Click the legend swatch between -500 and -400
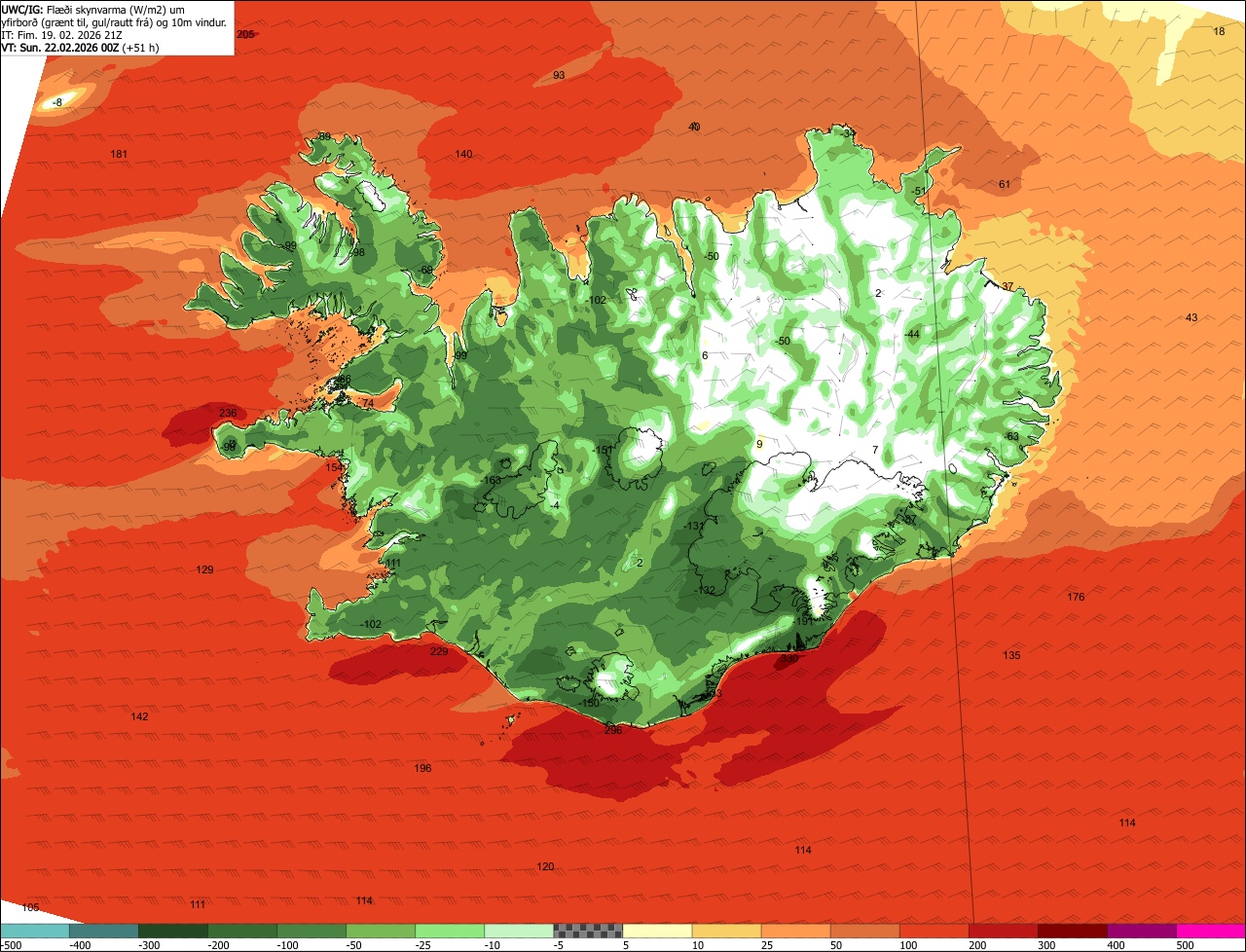Viewport: 1246px width, 952px height. coord(34,931)
